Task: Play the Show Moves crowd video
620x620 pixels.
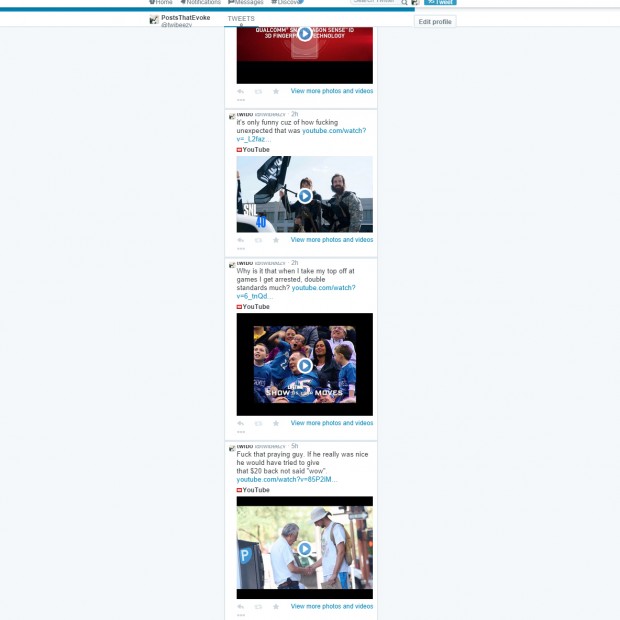Action: click(x=304, y=365)
